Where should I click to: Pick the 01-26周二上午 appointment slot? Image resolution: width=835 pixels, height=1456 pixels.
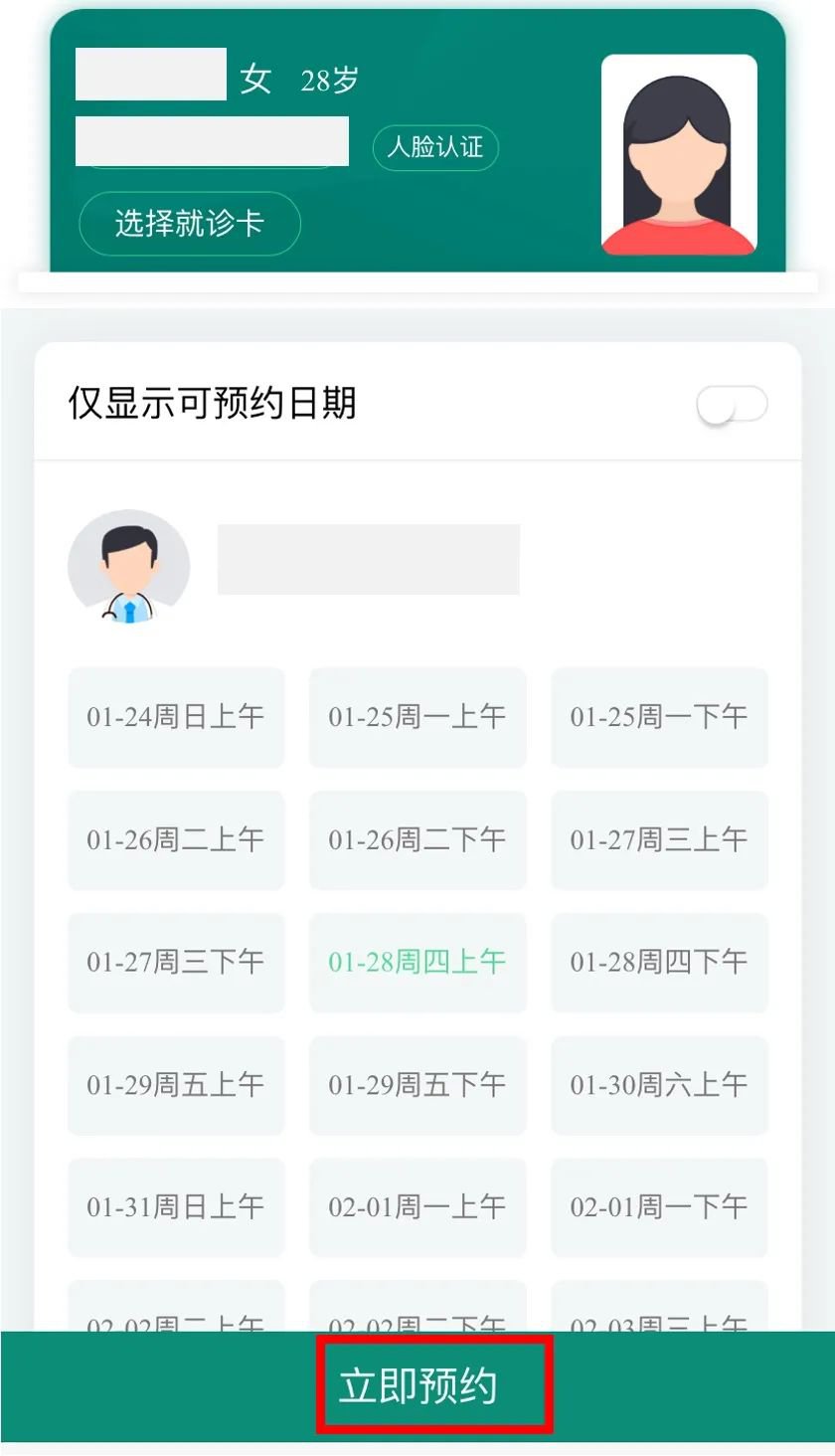(x=176, y=840)
